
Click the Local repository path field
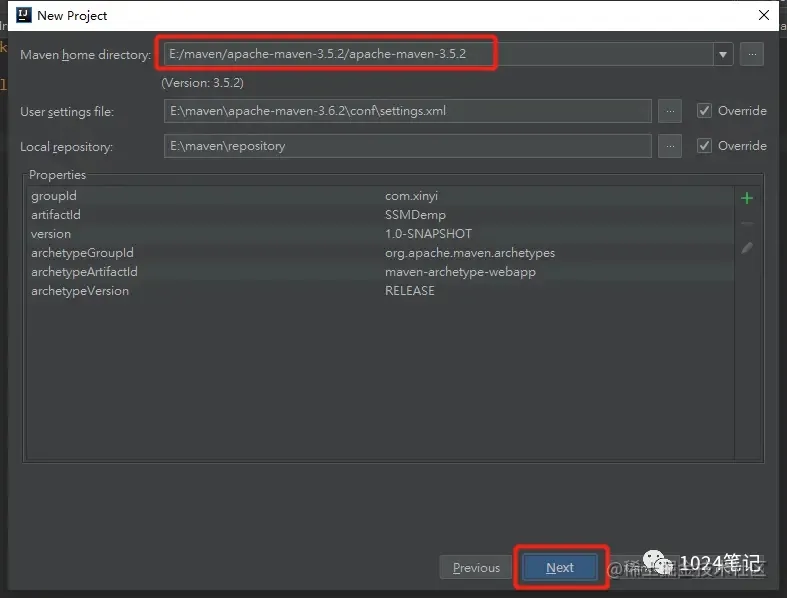point(408,146)
